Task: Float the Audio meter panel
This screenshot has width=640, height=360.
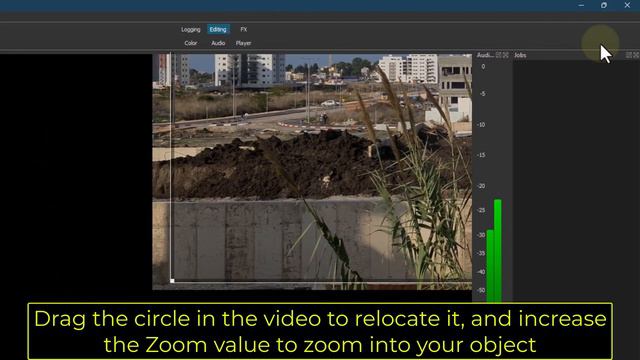Action: coord(498,55)
